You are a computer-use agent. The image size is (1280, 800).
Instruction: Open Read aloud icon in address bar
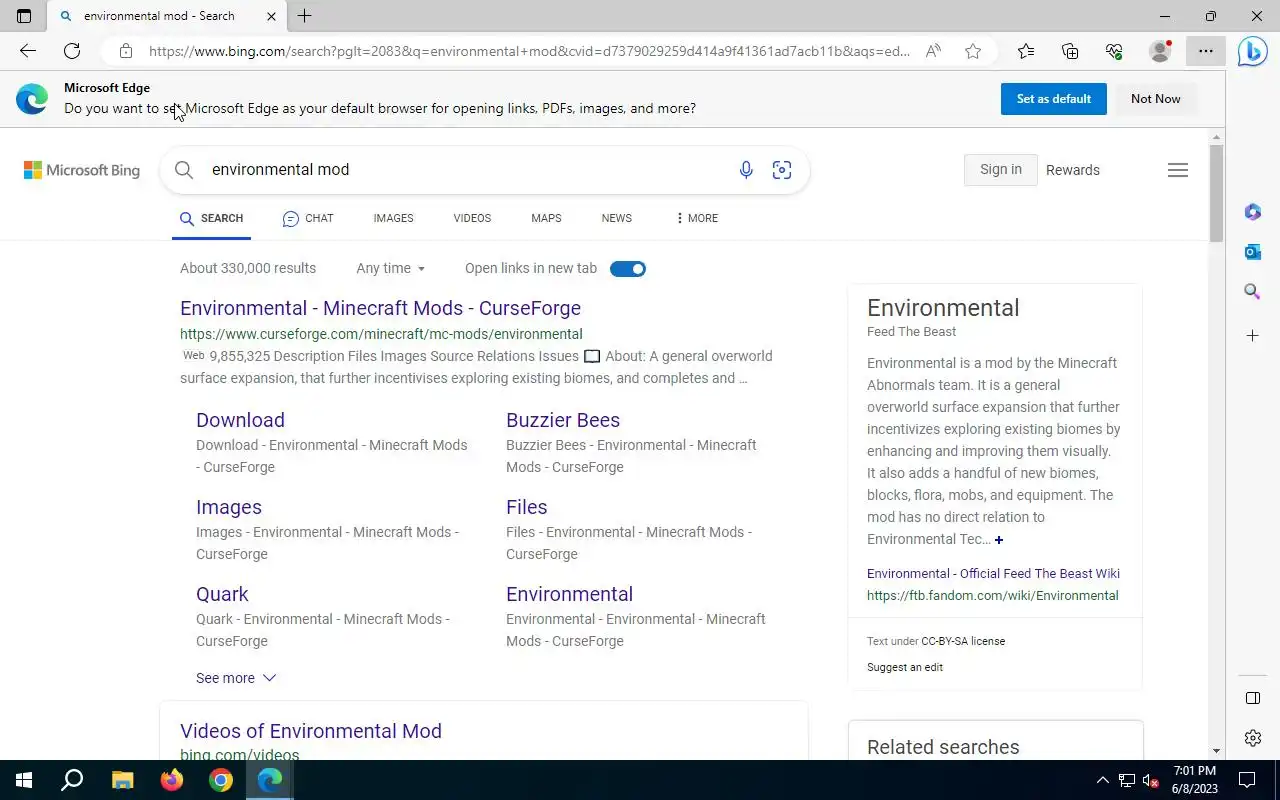point(933,51)
